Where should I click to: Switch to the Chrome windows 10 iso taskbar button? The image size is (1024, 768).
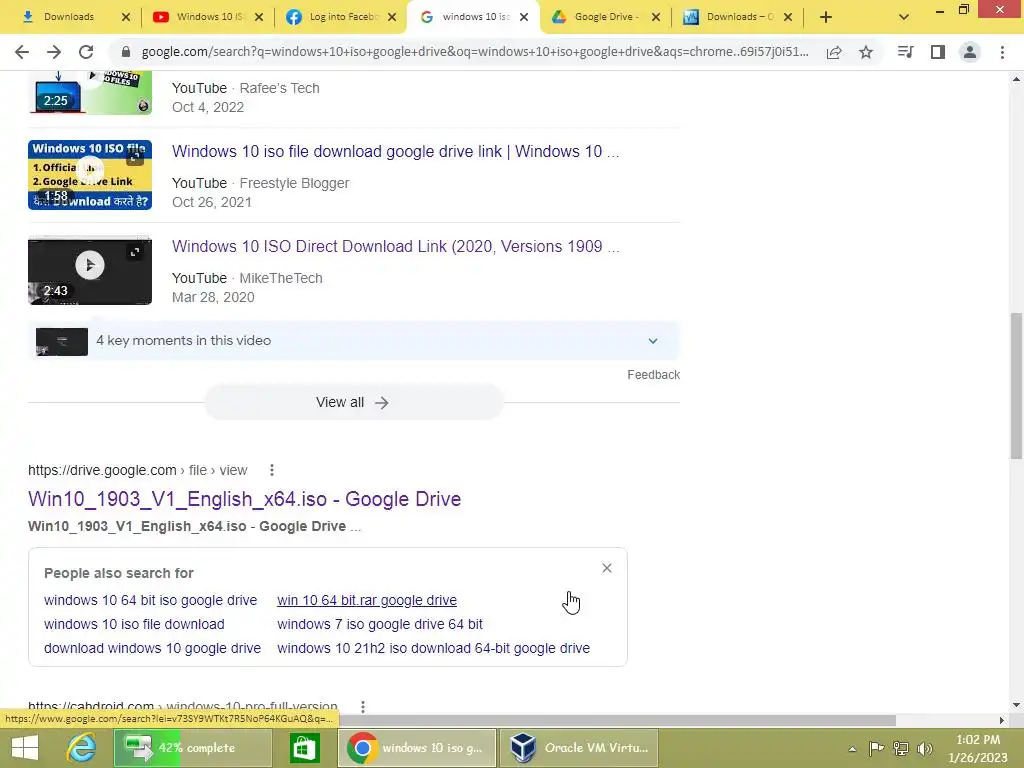[x=417, y=748]
